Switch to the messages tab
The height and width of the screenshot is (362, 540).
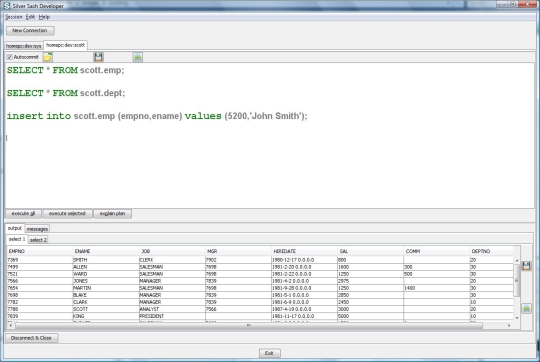pos(37,229)
